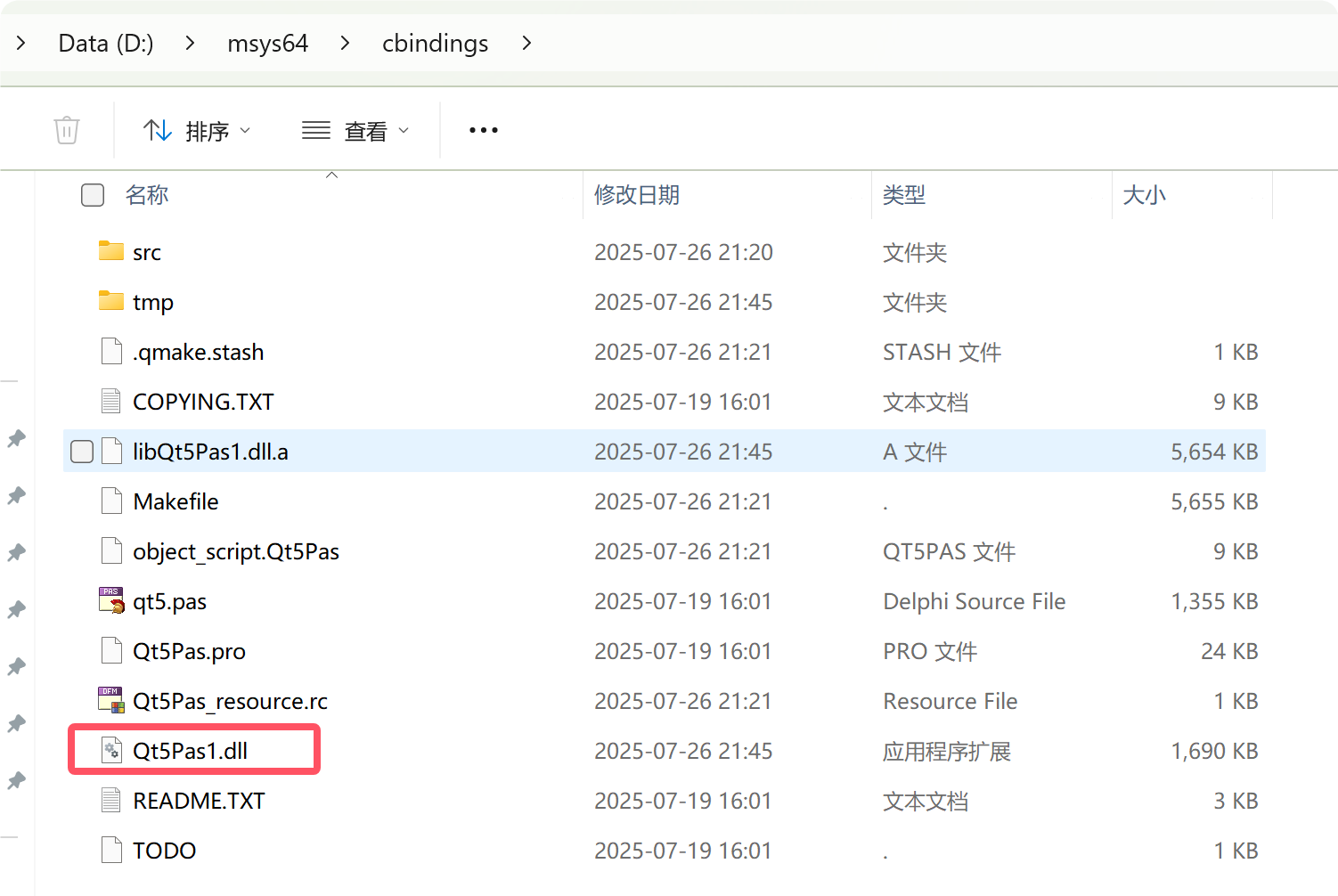Click the 修改日期 column header to sort by date
The image size is (1338, 896).
coord(637,195)
